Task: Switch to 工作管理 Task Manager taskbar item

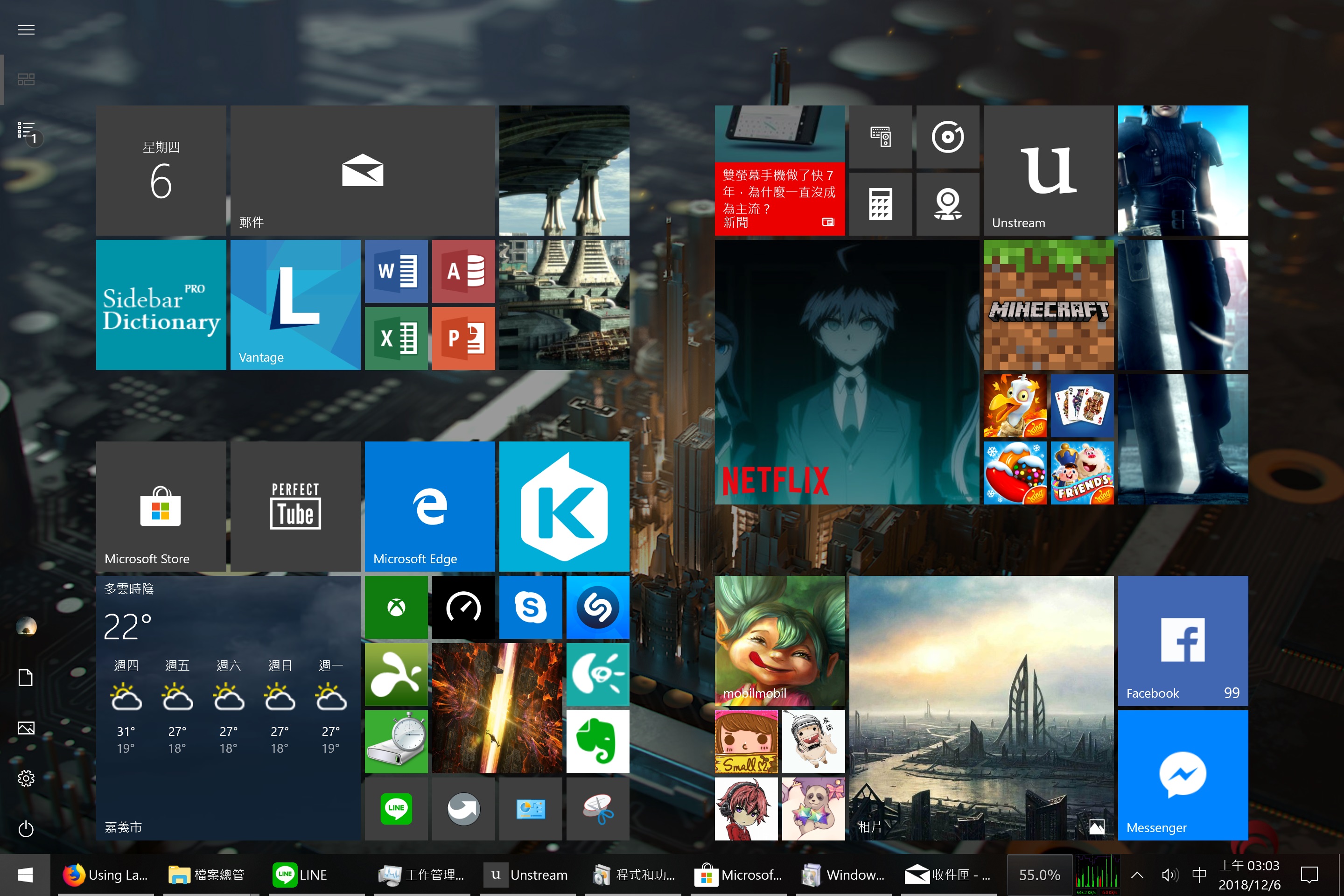Action: pos(422,875)
